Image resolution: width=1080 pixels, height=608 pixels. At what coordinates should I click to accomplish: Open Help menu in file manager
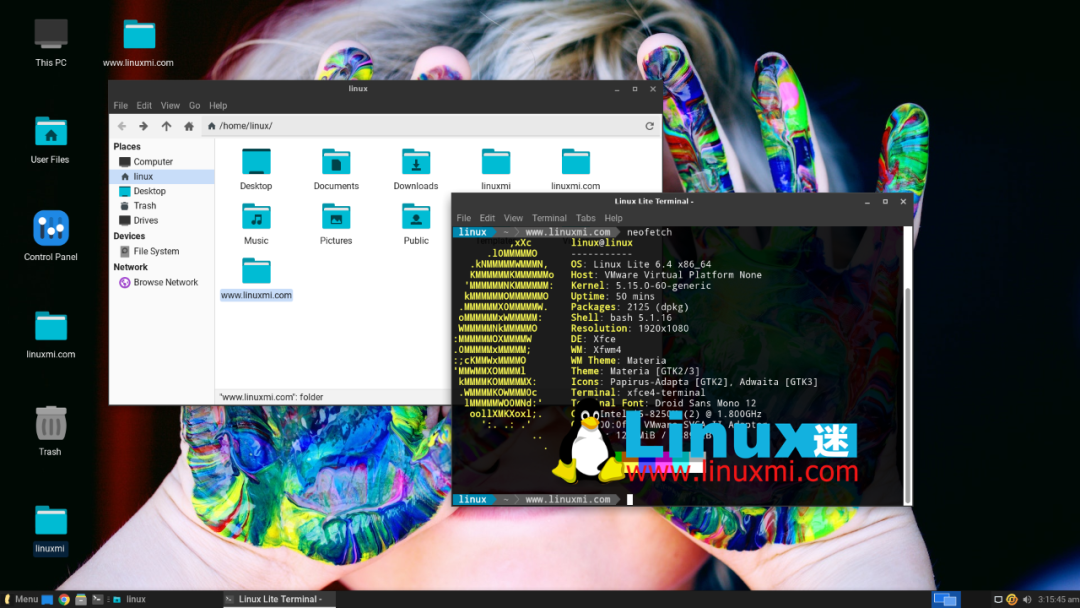tap(218, 105)
